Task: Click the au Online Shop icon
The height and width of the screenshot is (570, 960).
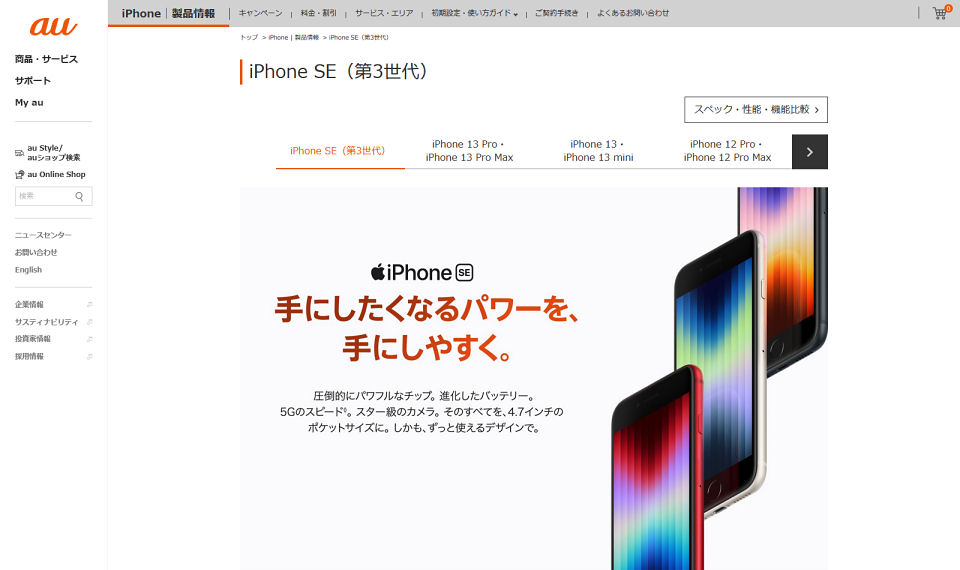Action: click(x=20, y=174)
